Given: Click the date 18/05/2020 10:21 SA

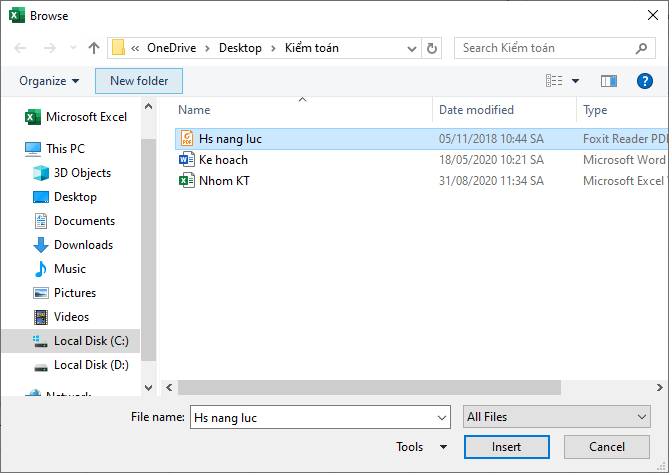Looking at the screenshot, I should (x=492, y=160).
